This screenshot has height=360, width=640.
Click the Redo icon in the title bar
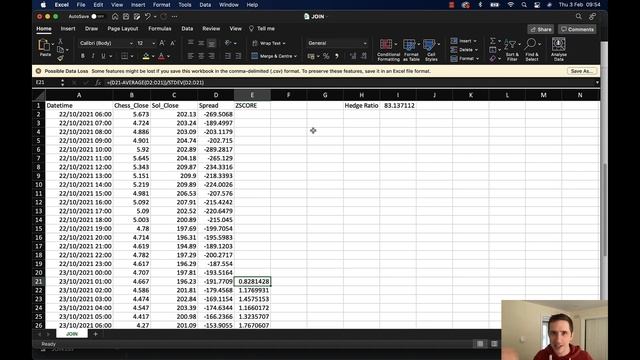click(164, 17)
